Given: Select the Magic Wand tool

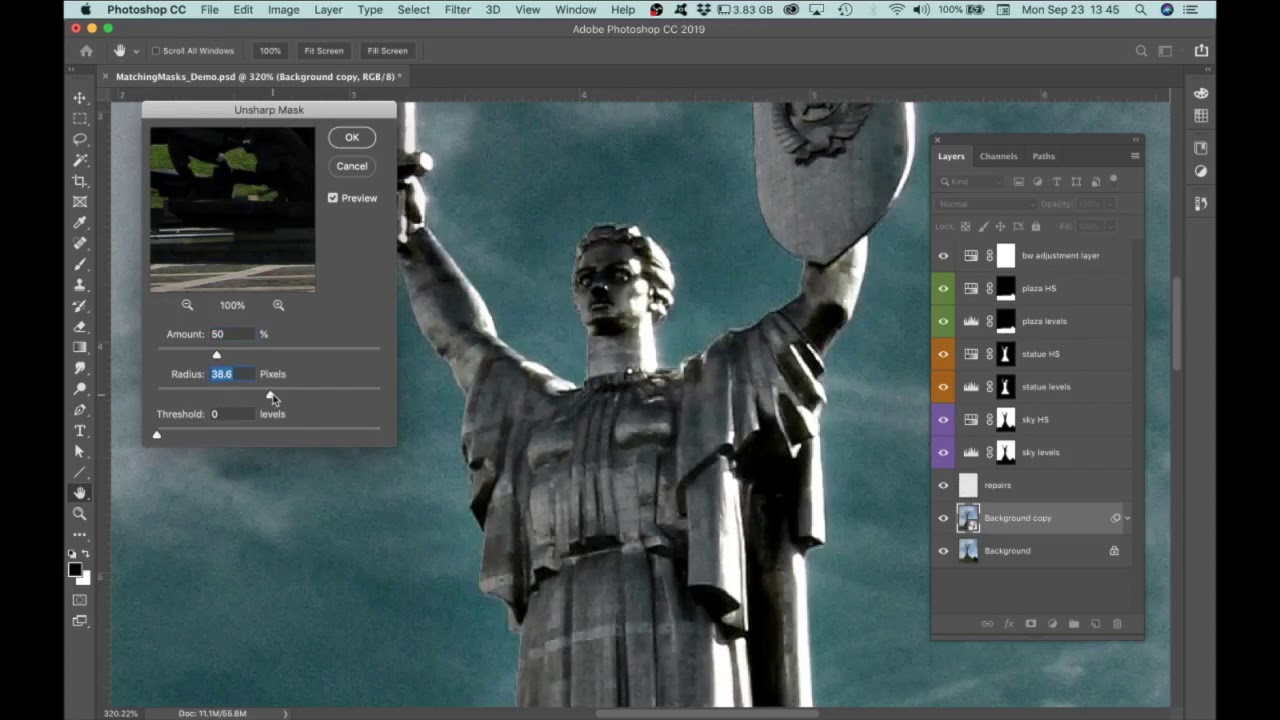Looking at the screenshot, I should click(79, 160).
